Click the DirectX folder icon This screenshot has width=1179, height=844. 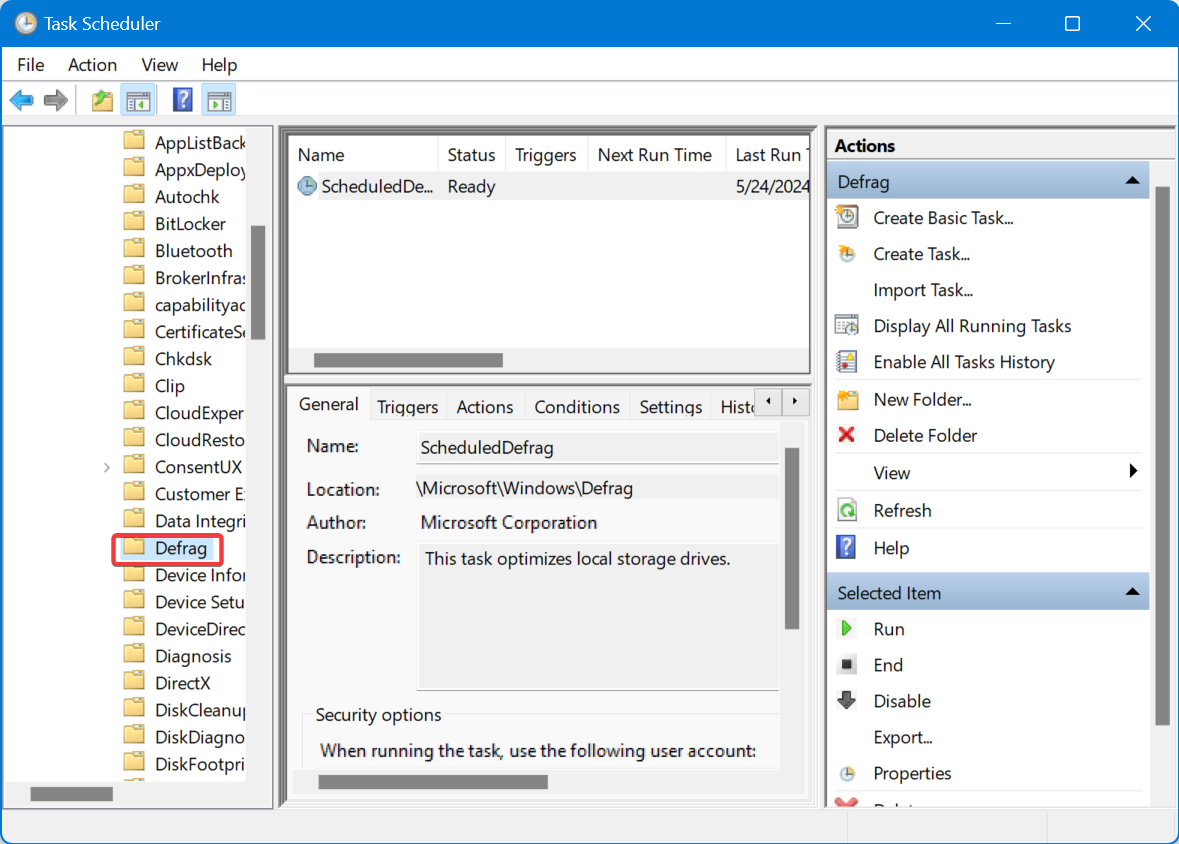[134, 682]
